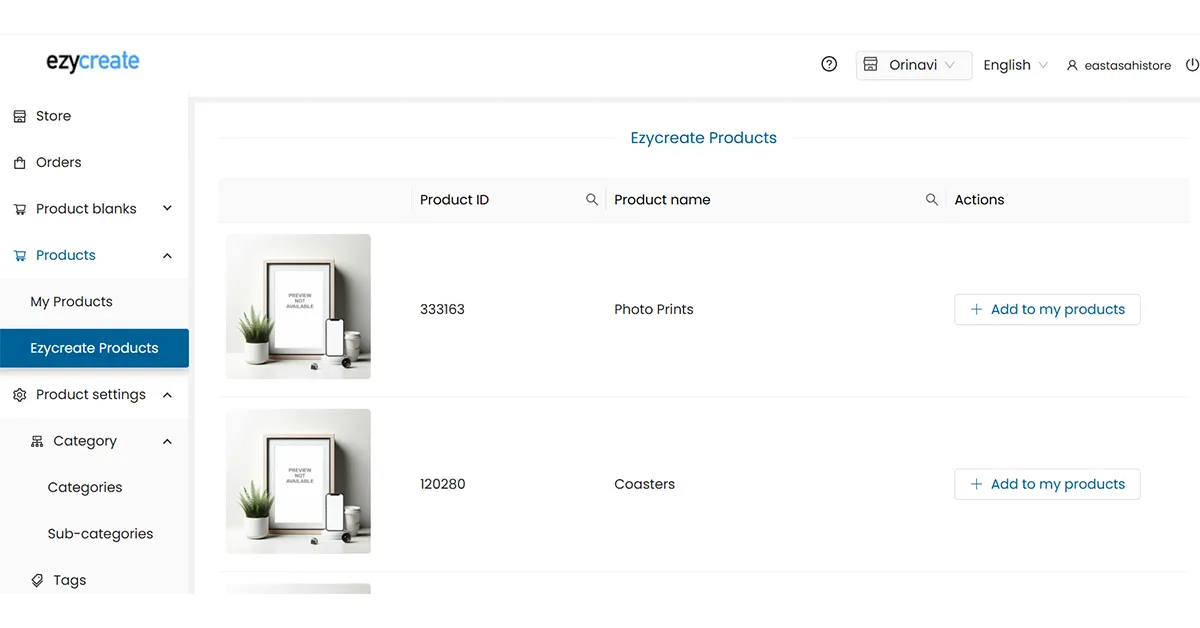The image size is (1200, 628).
Task: Click the Actions column header
Action: (x=979, y=200)
